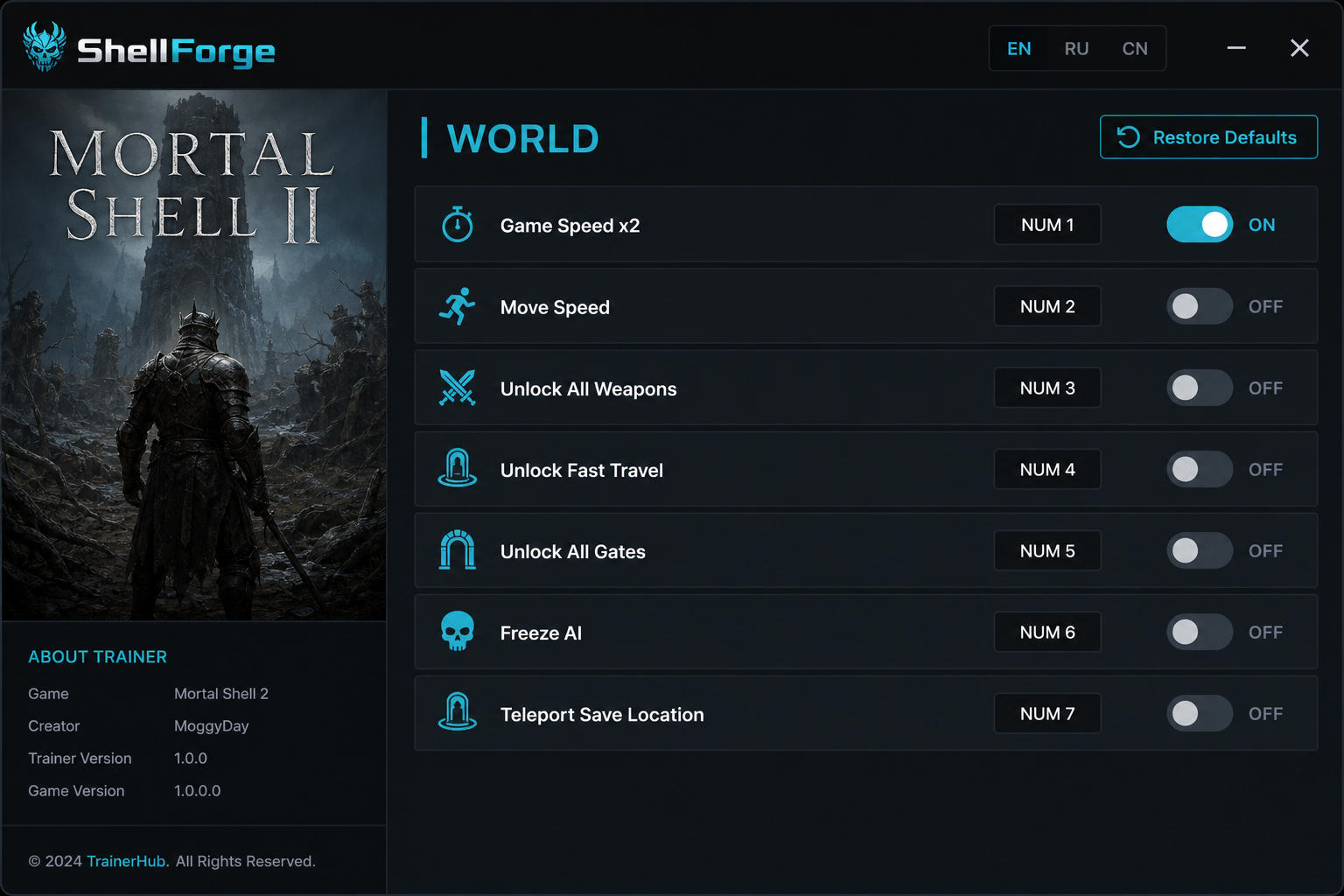Click the 'Move Speed' label
This screenshot has width=1344, height=896.
click(x=555, y=307)
